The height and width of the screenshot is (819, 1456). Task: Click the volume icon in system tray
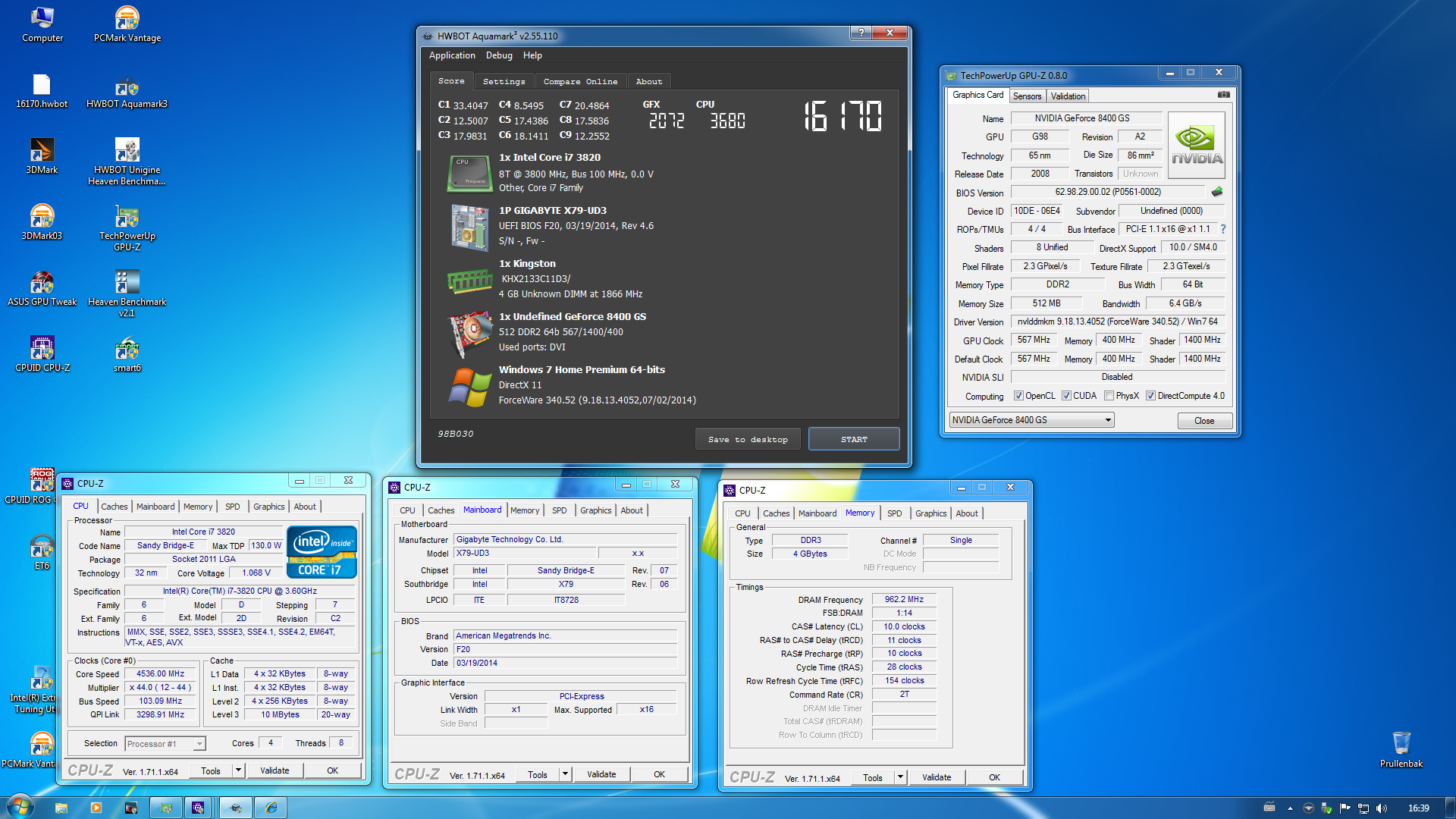(1381, 808)
